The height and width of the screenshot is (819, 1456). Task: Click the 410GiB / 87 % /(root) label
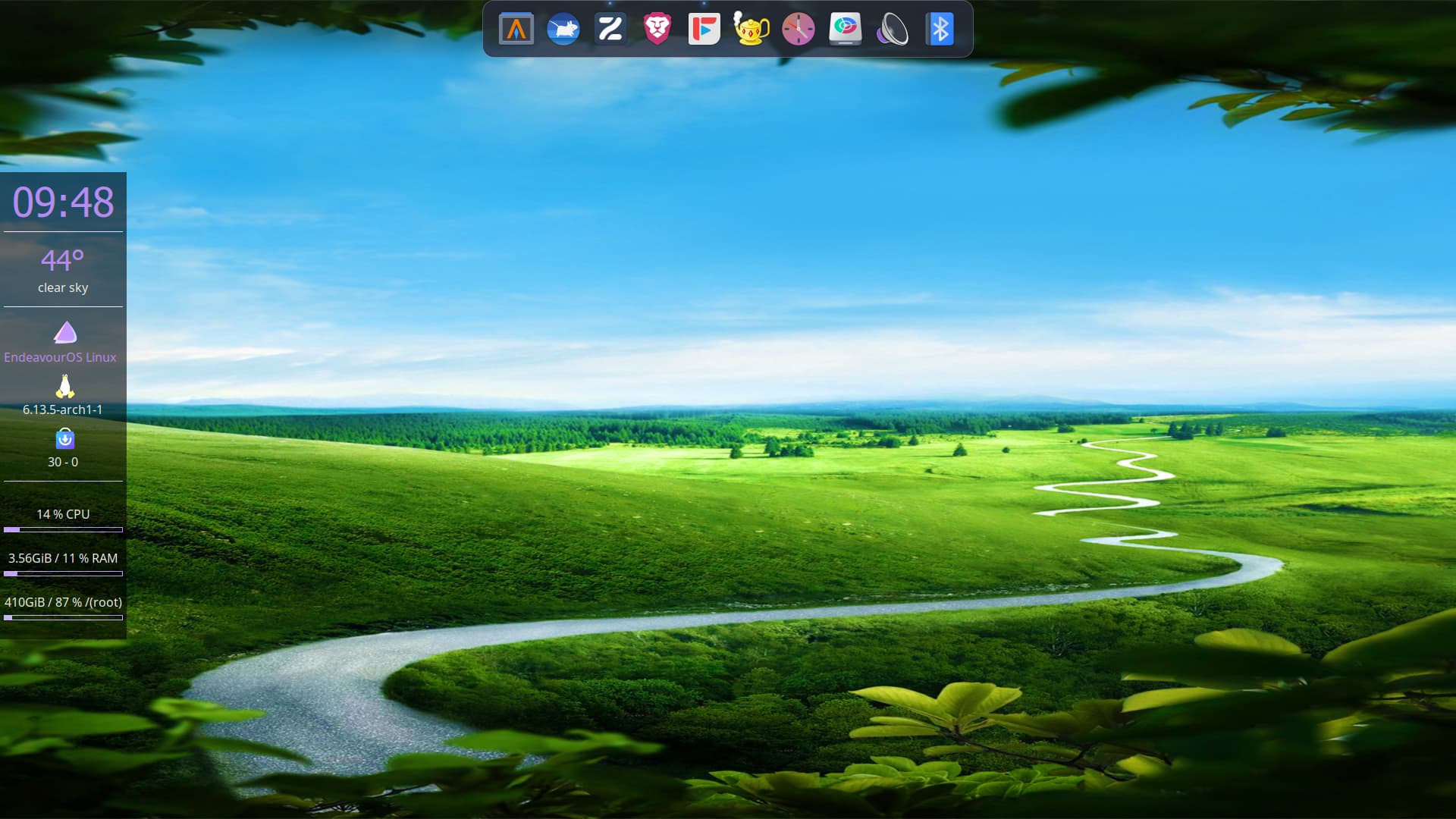[63, 602]
